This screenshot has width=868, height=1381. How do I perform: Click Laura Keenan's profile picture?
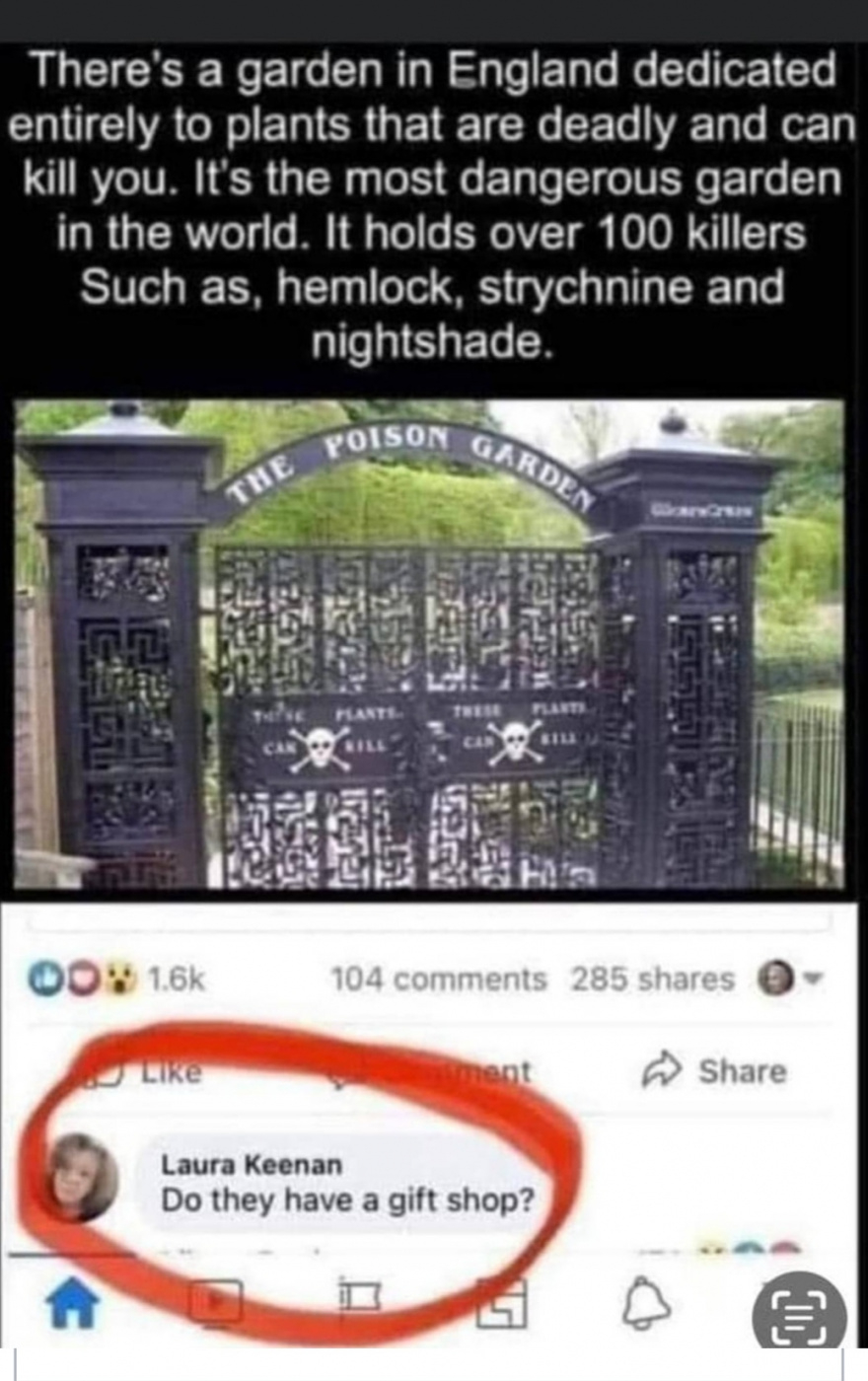click(x=83, y=1178)
